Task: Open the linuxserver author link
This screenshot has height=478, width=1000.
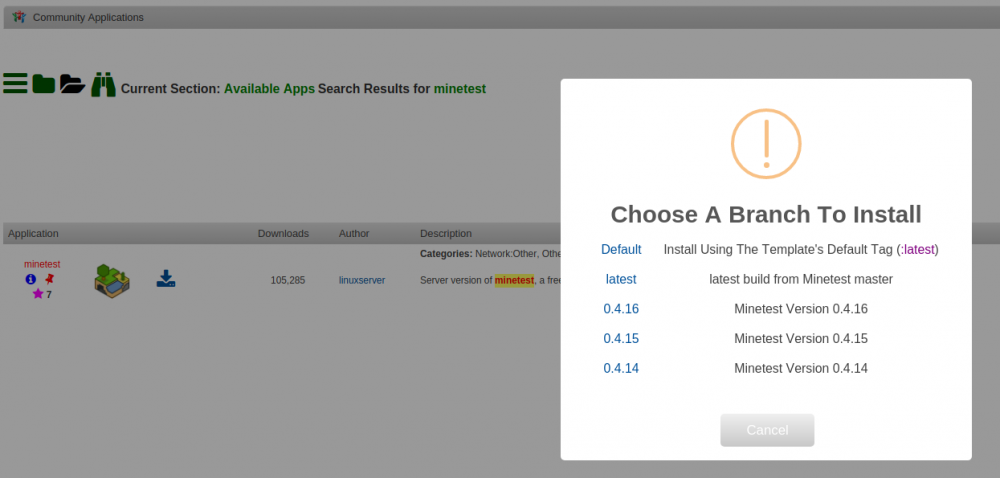Action: pos(362,280)
